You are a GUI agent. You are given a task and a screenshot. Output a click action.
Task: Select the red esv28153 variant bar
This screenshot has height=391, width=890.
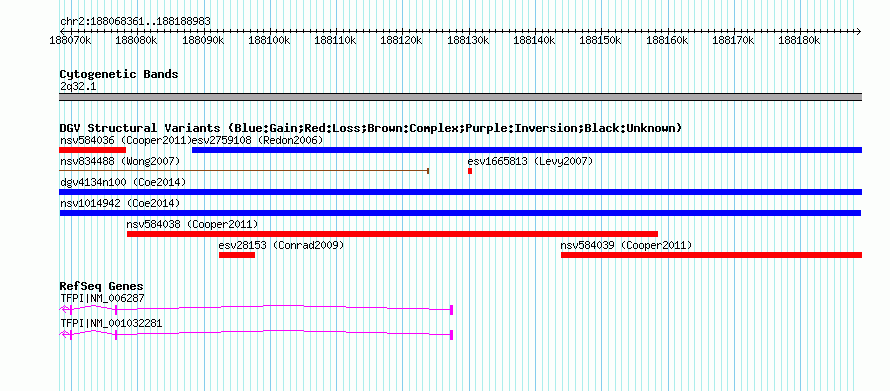[x=237, y=255]
